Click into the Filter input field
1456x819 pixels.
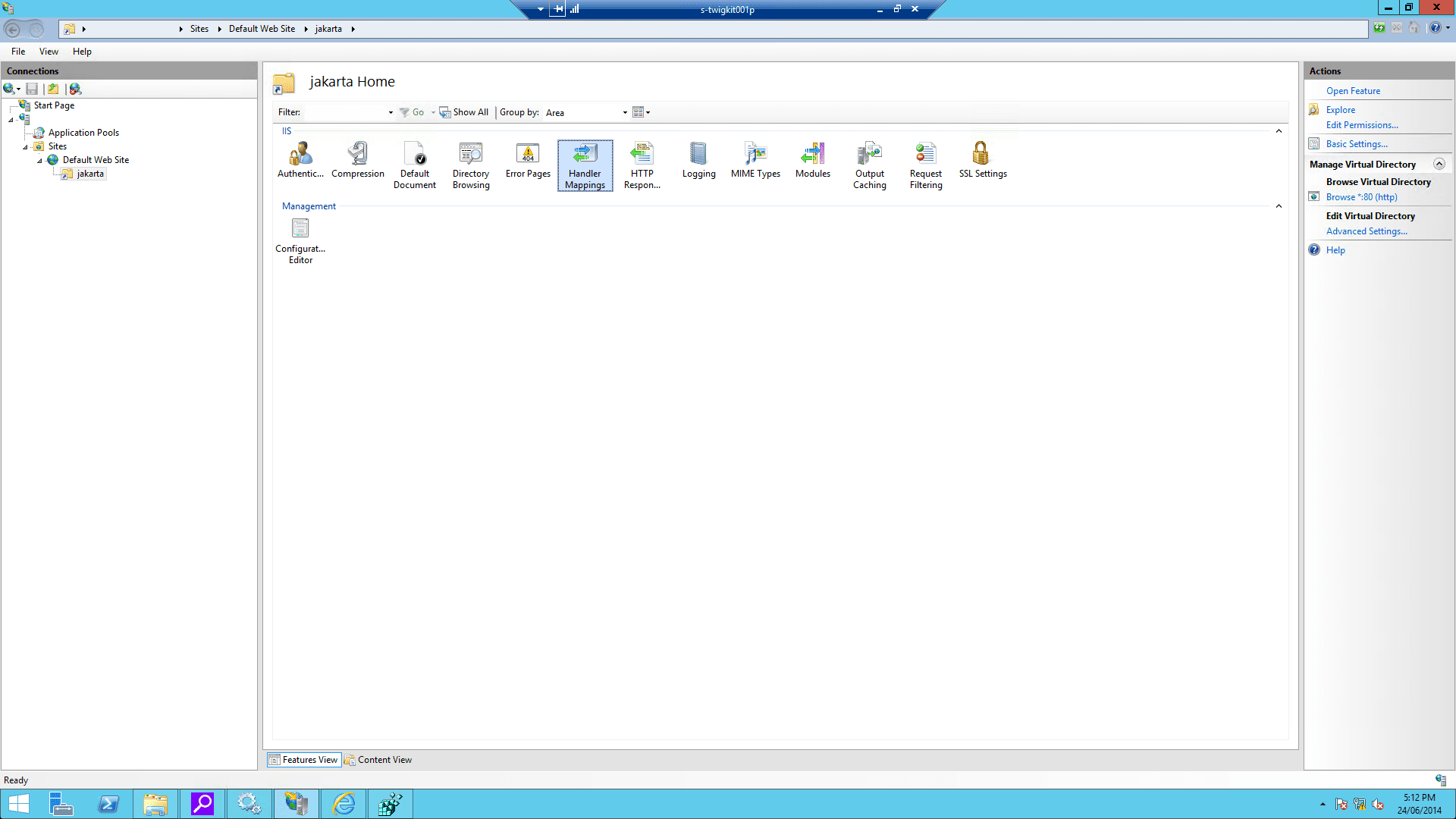(345, 112)
